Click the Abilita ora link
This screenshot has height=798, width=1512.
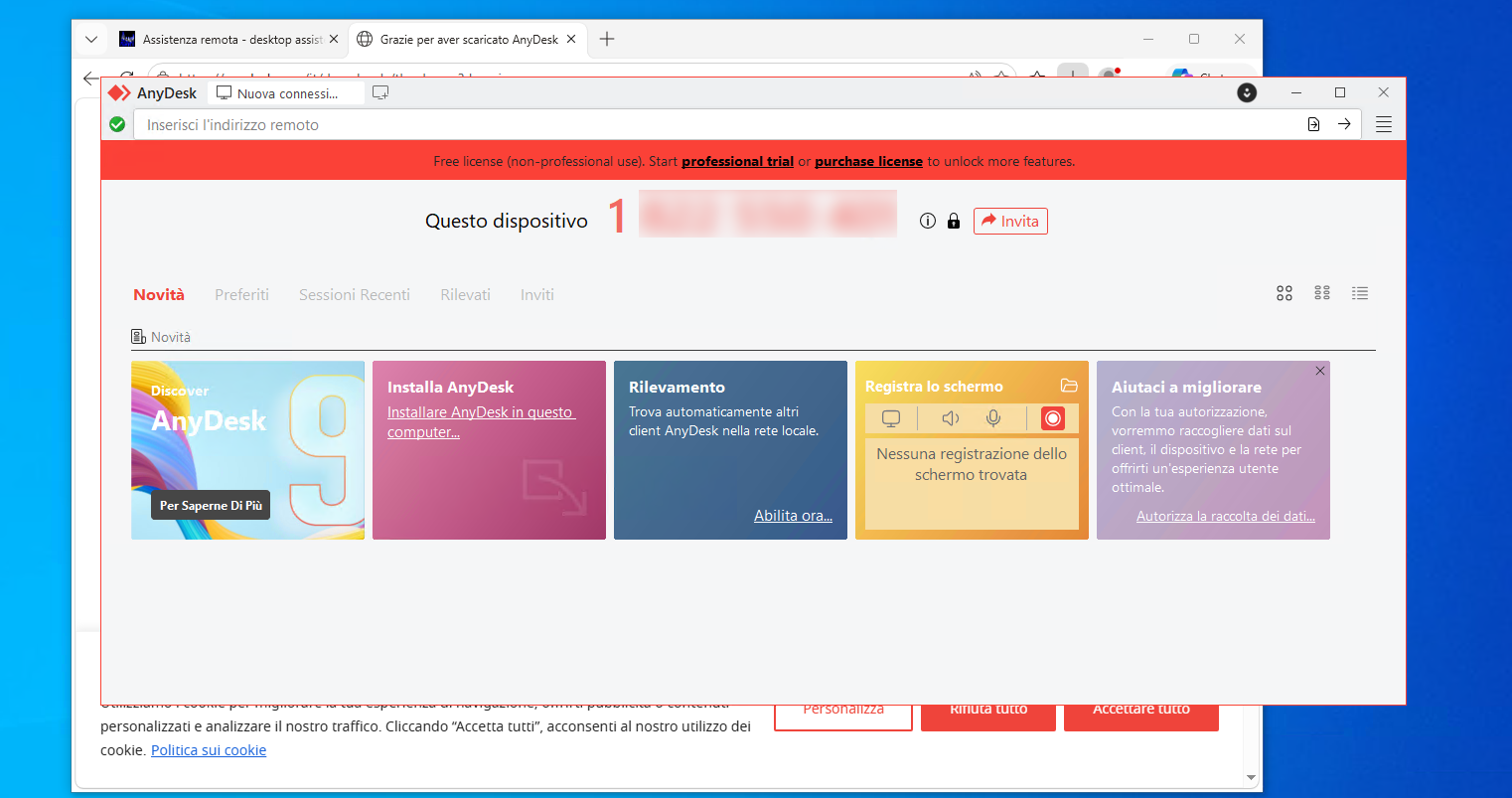coord(793,516)
